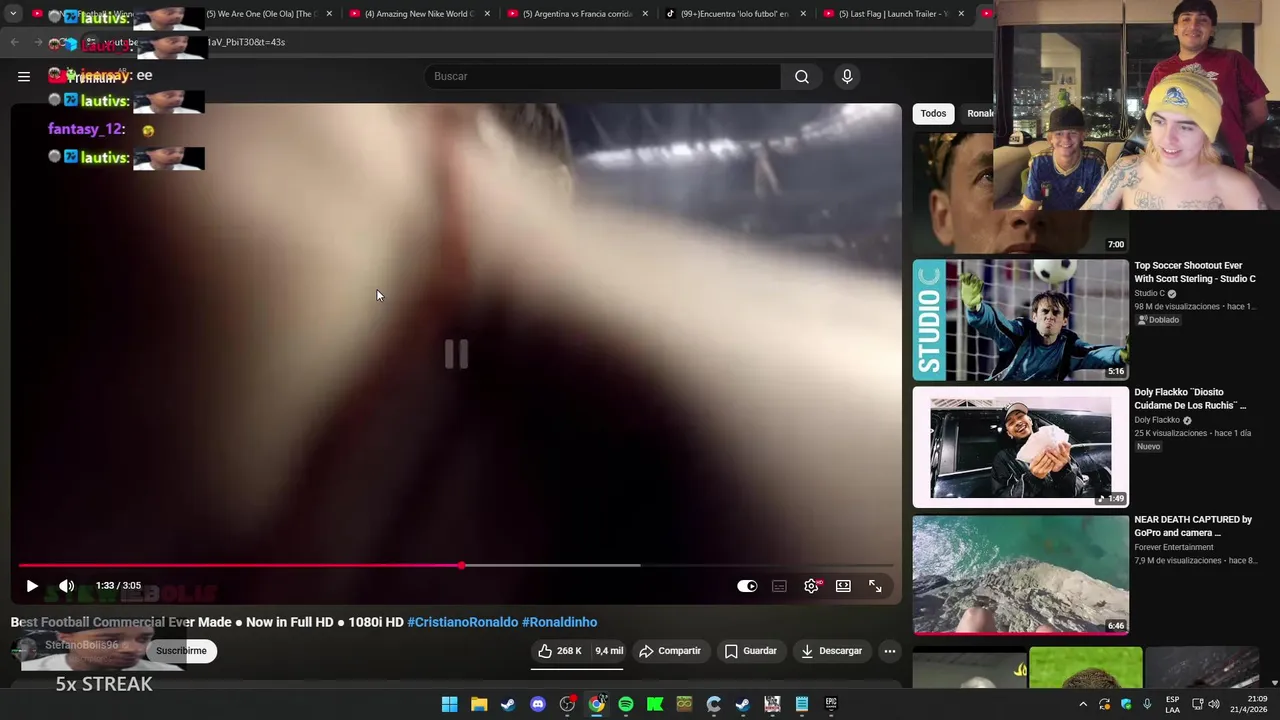Click the Suscribirme button

pos(181,651)
